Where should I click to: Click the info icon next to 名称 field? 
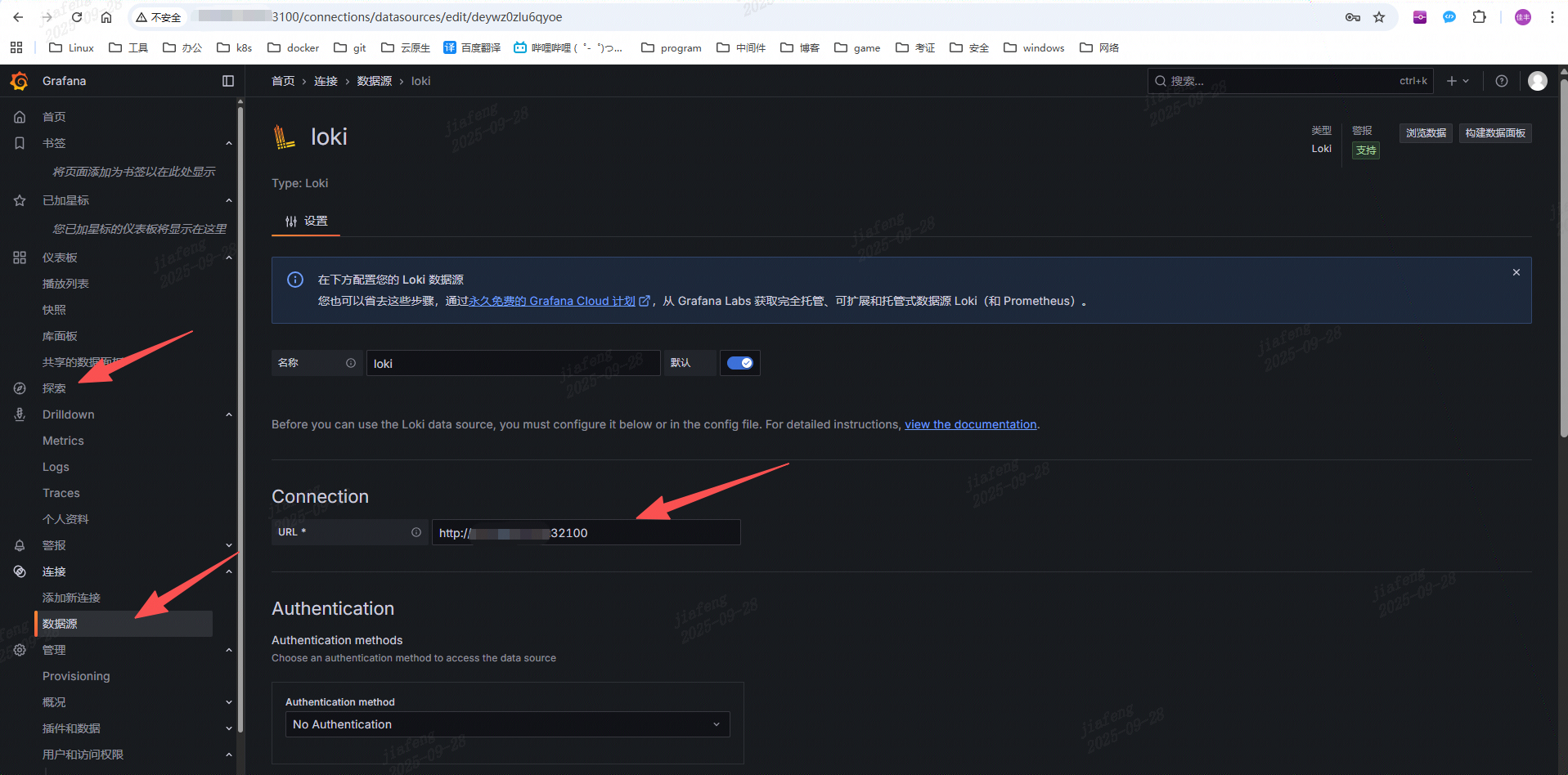pos(351,363)
